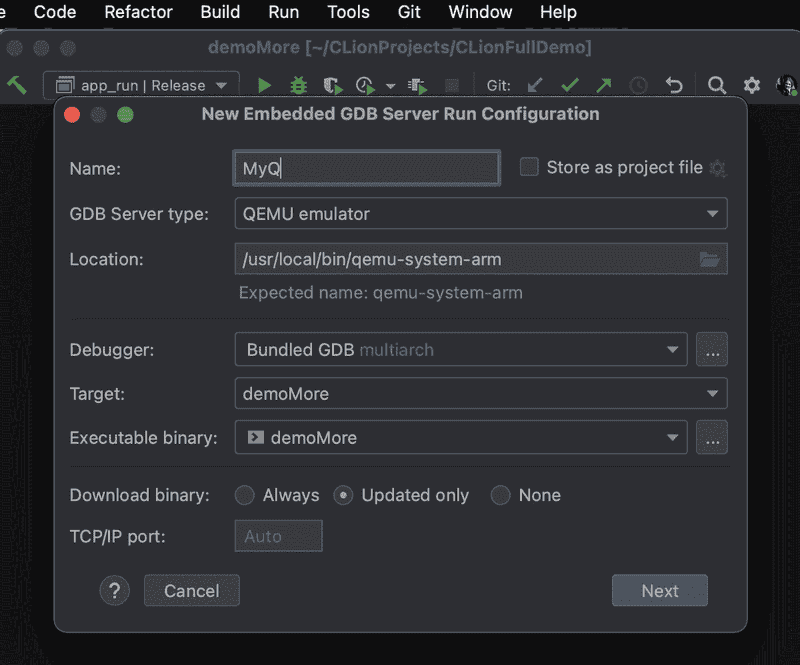Screen dimensions: 800x665
Task: Open the Run menu
Action: pyautogui.click(x=283, y=12)
